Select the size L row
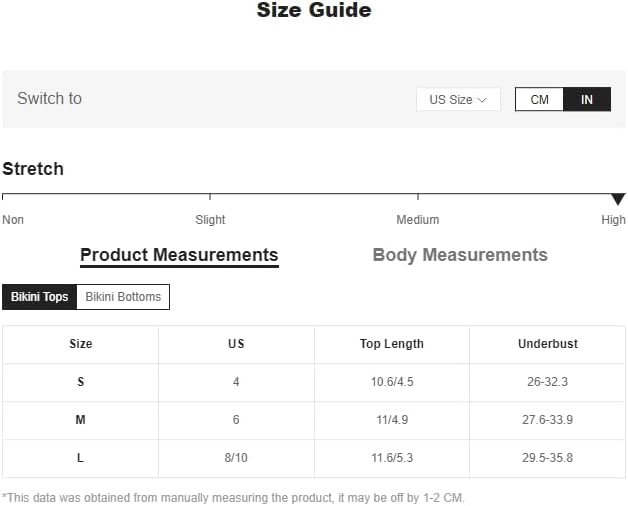Screen dimensions: 628x506 click(x=81, y=458)
